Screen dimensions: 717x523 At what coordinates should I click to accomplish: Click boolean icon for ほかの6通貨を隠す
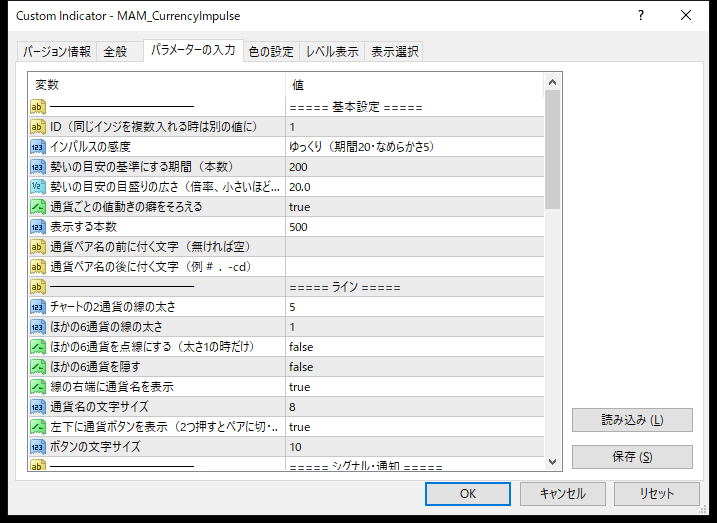point(38,367)
